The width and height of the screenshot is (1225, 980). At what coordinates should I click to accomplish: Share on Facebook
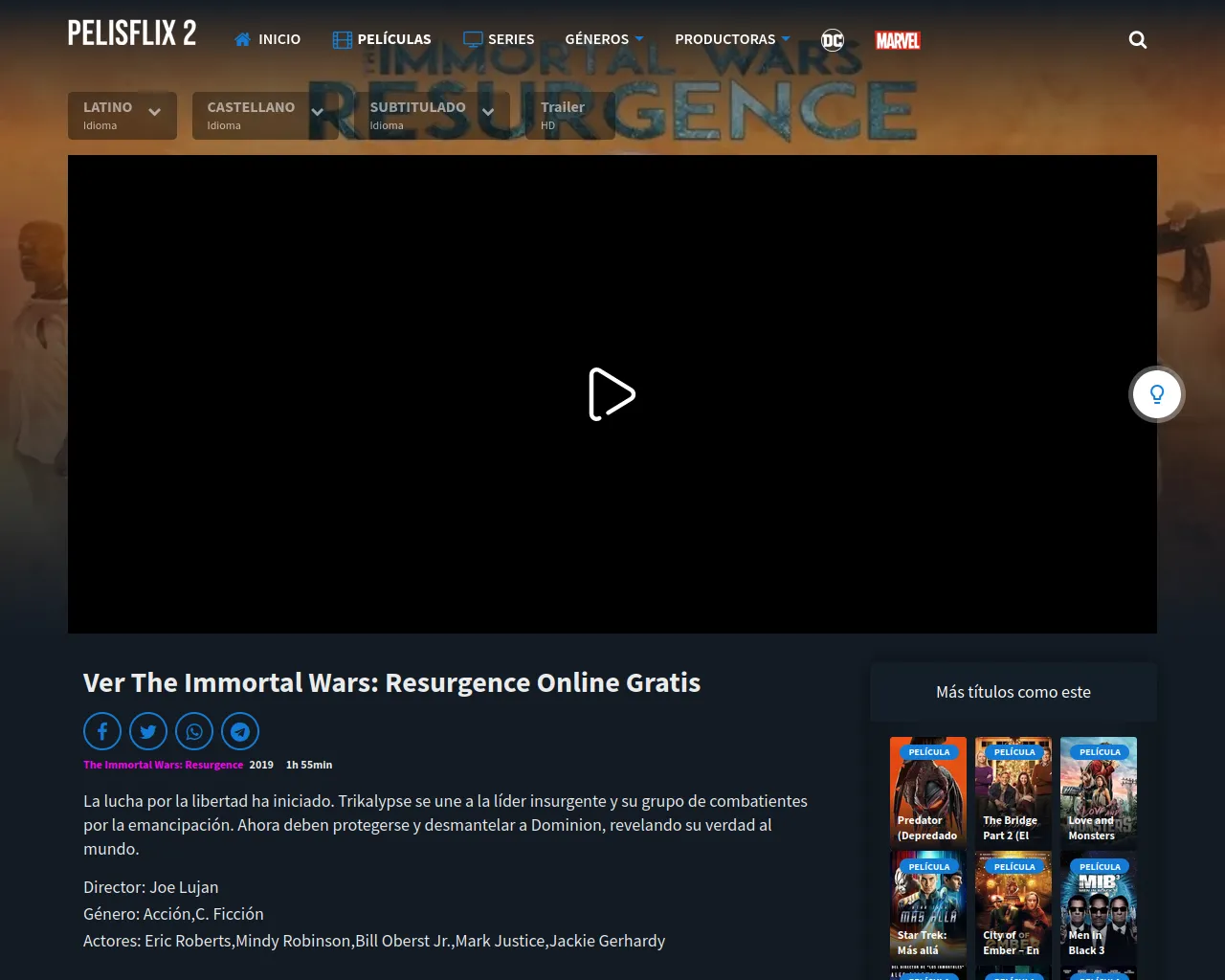(102, 731)
